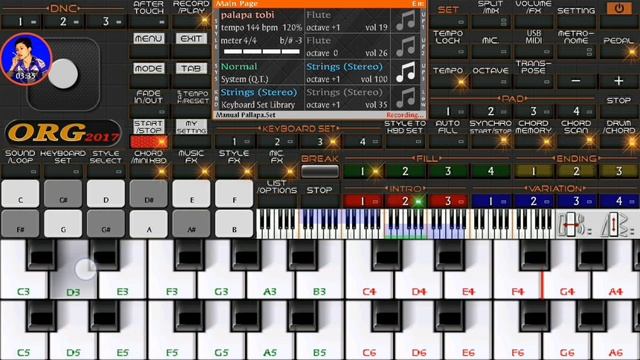Image resolution: width=640 pixels, height=360 pixels.
Task: Toggle Synchro Start/Stop
Action: [x=490, y=141]
